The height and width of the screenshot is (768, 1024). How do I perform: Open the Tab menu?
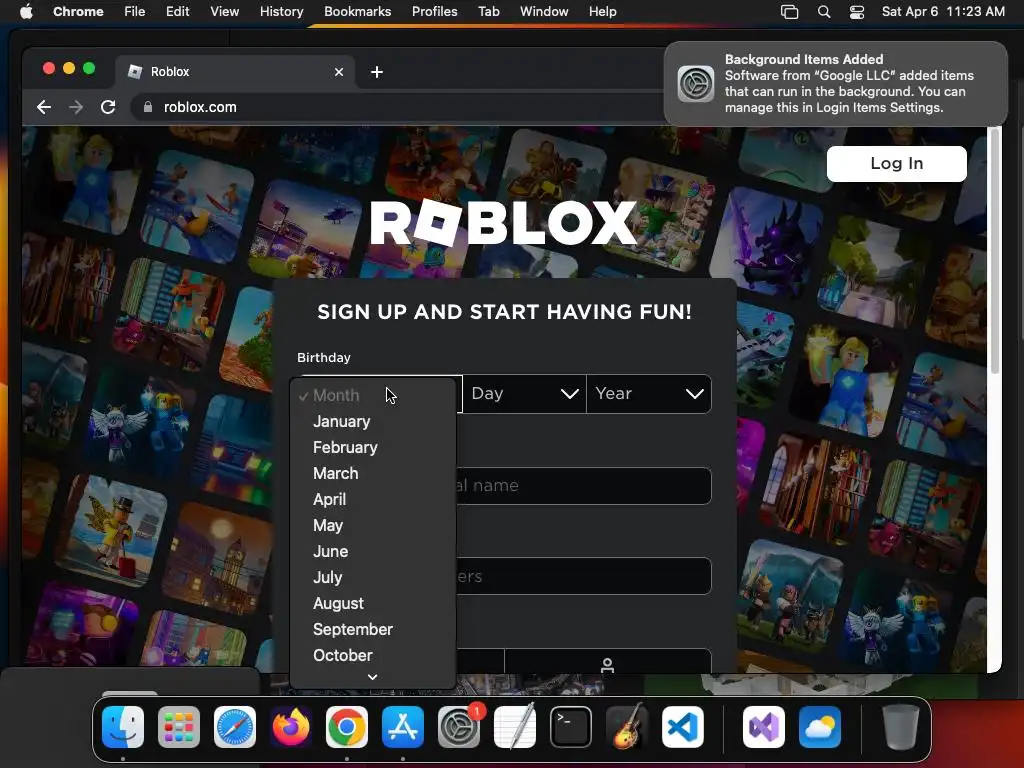coord(488,11)
